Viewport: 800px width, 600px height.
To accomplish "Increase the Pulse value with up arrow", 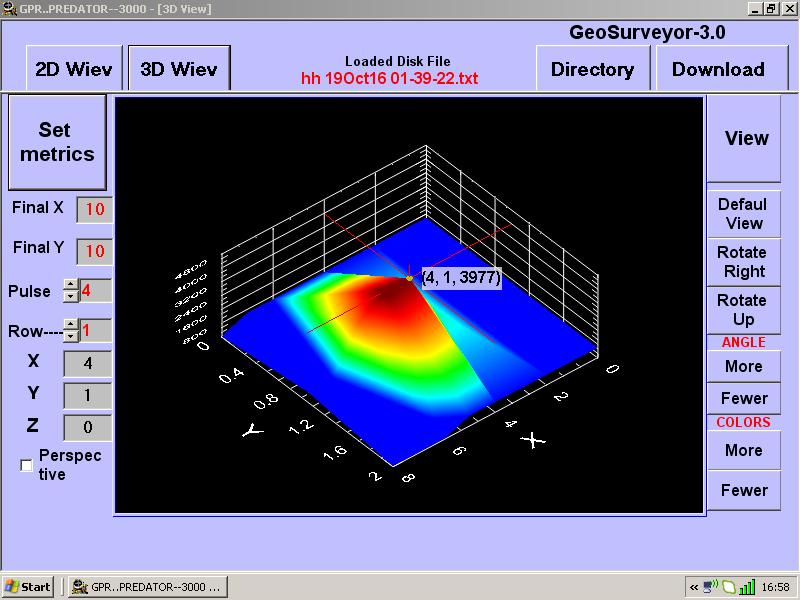I will (x=70, y=285).
